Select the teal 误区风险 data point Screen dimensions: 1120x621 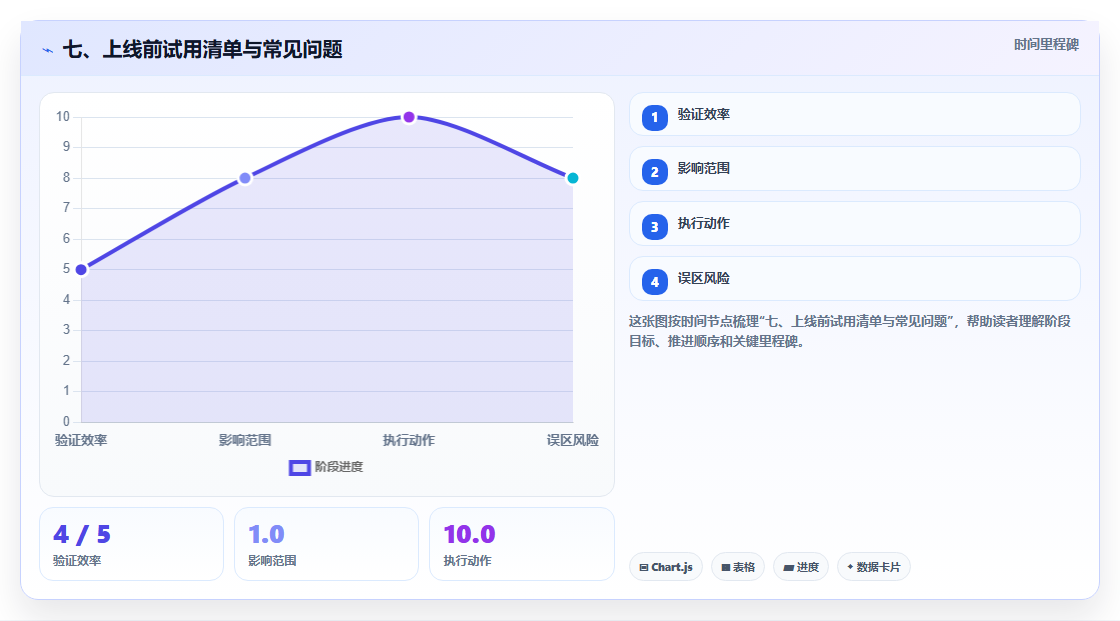572,178
